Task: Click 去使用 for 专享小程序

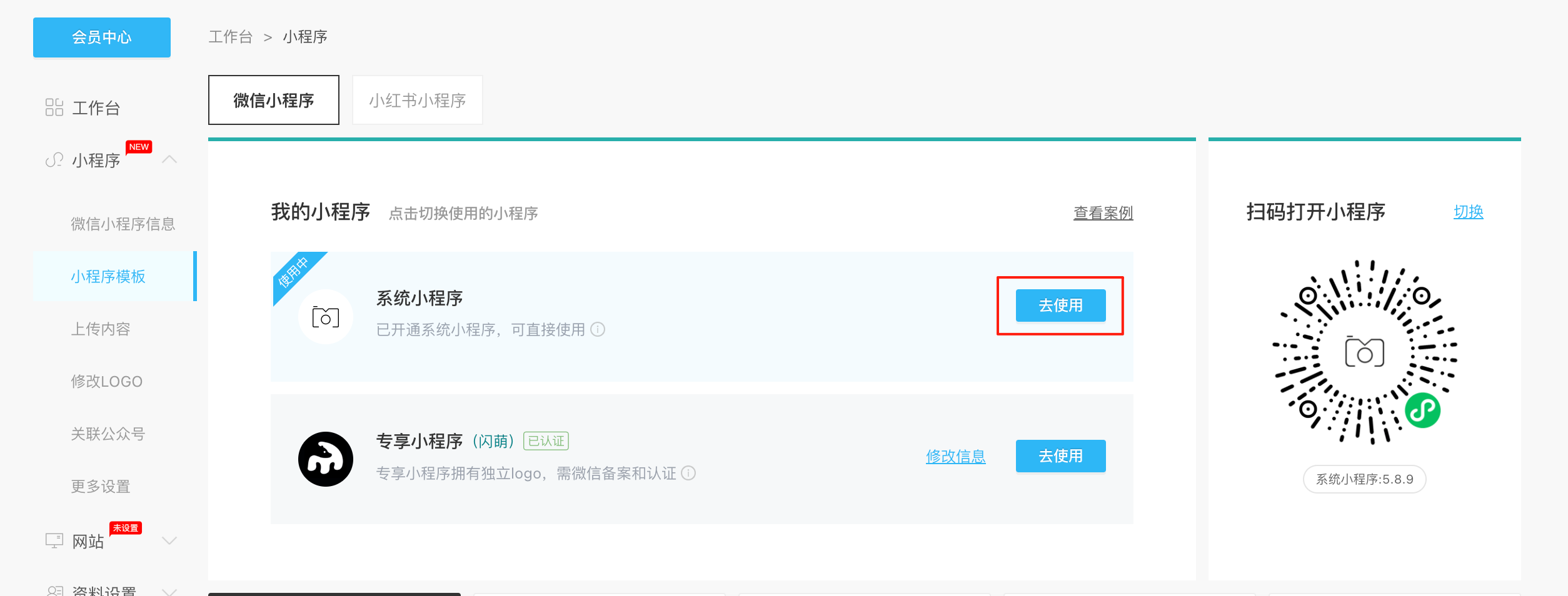Action: [x=1061, y=456]
